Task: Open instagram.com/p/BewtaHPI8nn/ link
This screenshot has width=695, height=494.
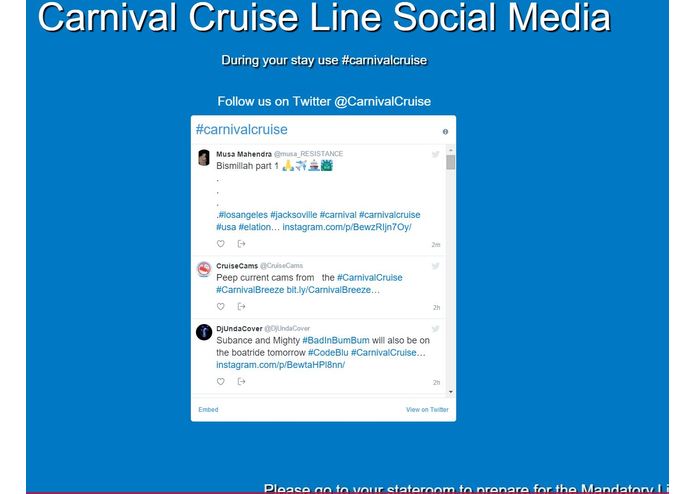Action: tap(281, 365)
